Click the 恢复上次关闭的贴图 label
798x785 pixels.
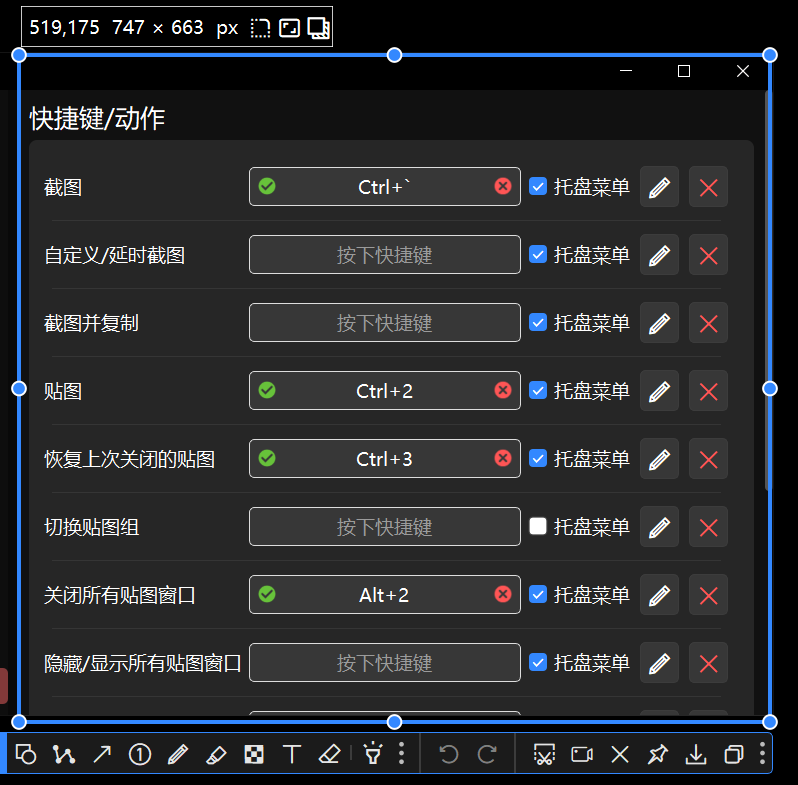click(129, 459)
